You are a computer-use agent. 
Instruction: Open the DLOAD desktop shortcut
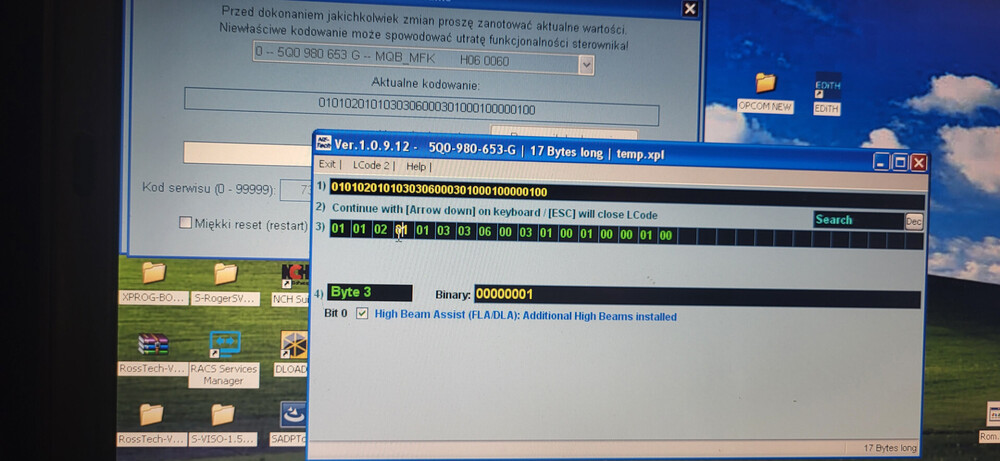point(293,345)
